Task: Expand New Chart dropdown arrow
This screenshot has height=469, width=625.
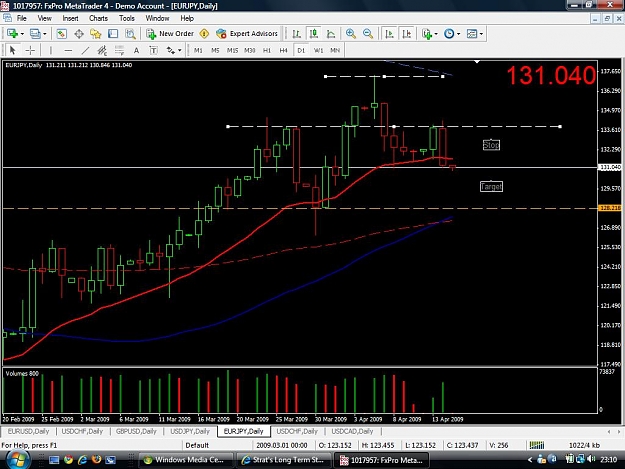Action: pos(22,34)
